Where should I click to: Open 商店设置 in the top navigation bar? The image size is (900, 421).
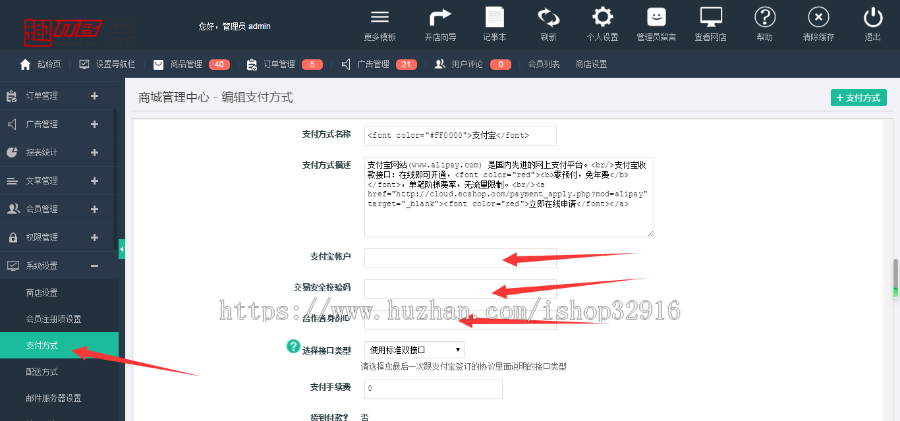point(591,64)
